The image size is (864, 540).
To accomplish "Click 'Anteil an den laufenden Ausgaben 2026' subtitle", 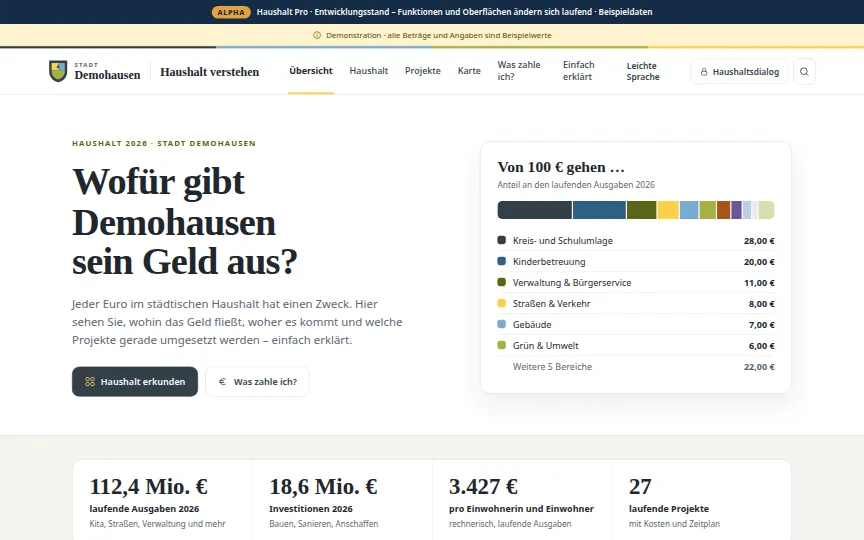I will pyautogui.click(x=576, y=185).
